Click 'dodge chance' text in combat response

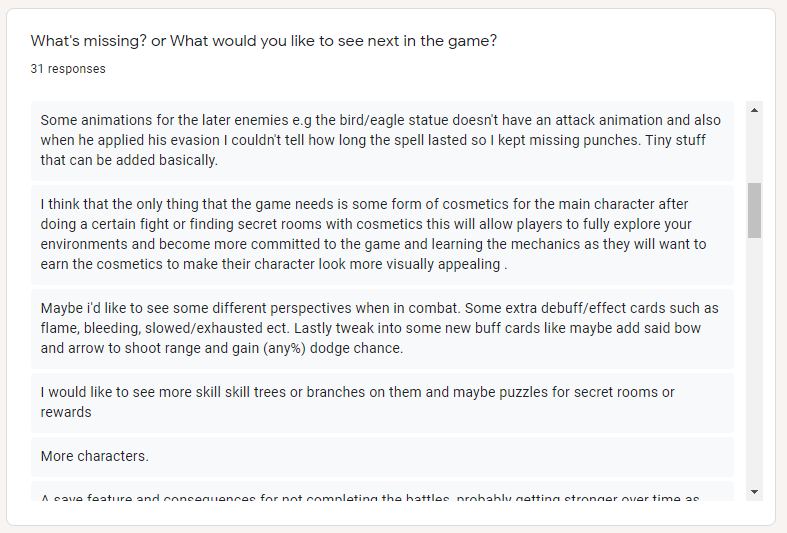pos(355,348)
